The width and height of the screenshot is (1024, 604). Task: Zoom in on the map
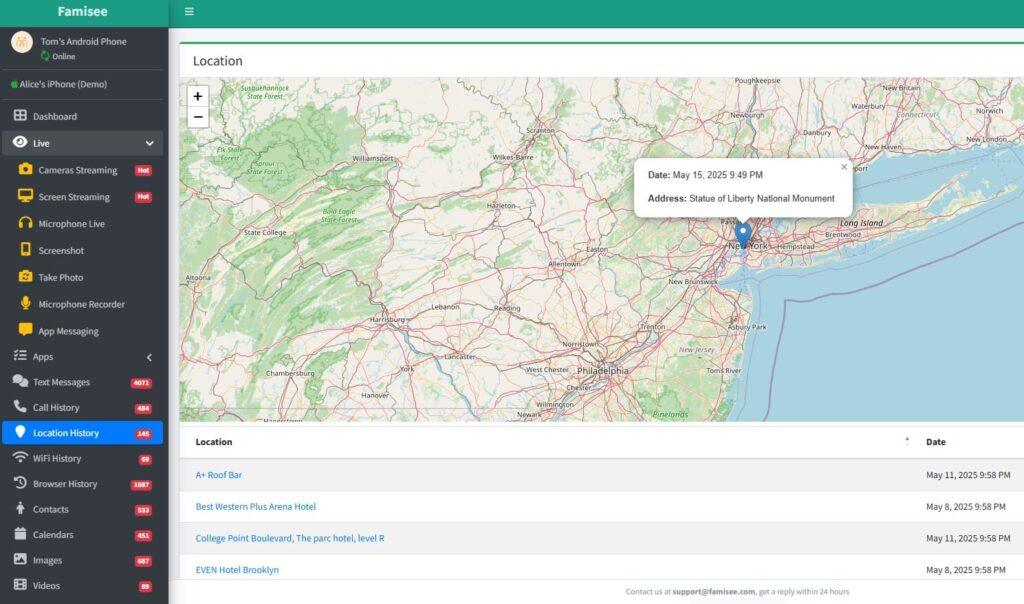tap(198, 96)
